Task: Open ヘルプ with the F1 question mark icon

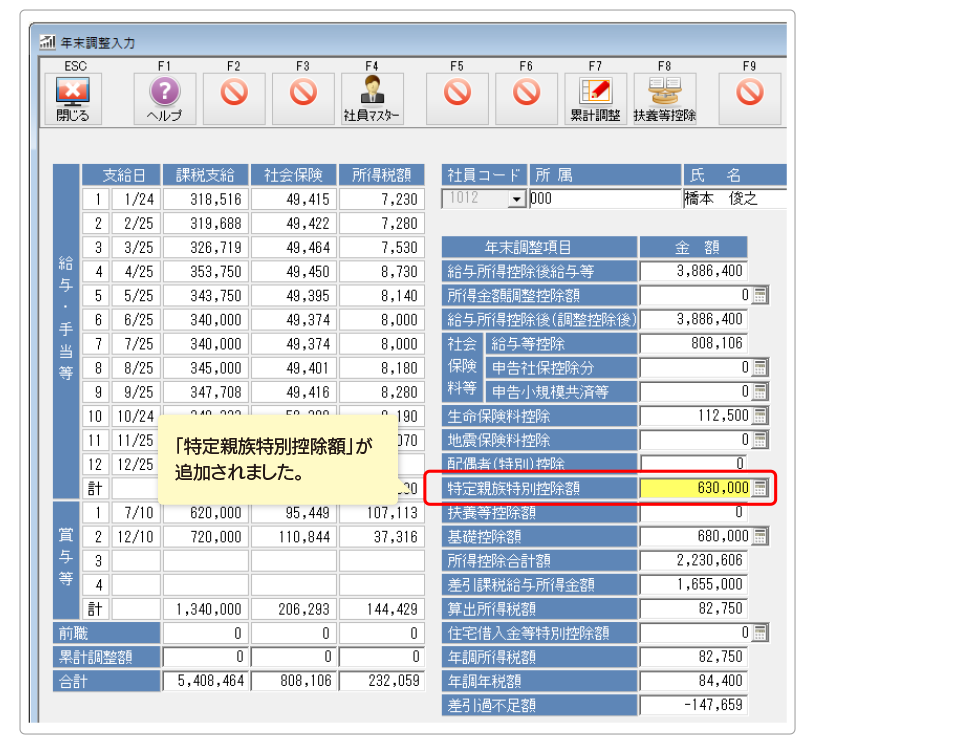Action: (164, 98)
